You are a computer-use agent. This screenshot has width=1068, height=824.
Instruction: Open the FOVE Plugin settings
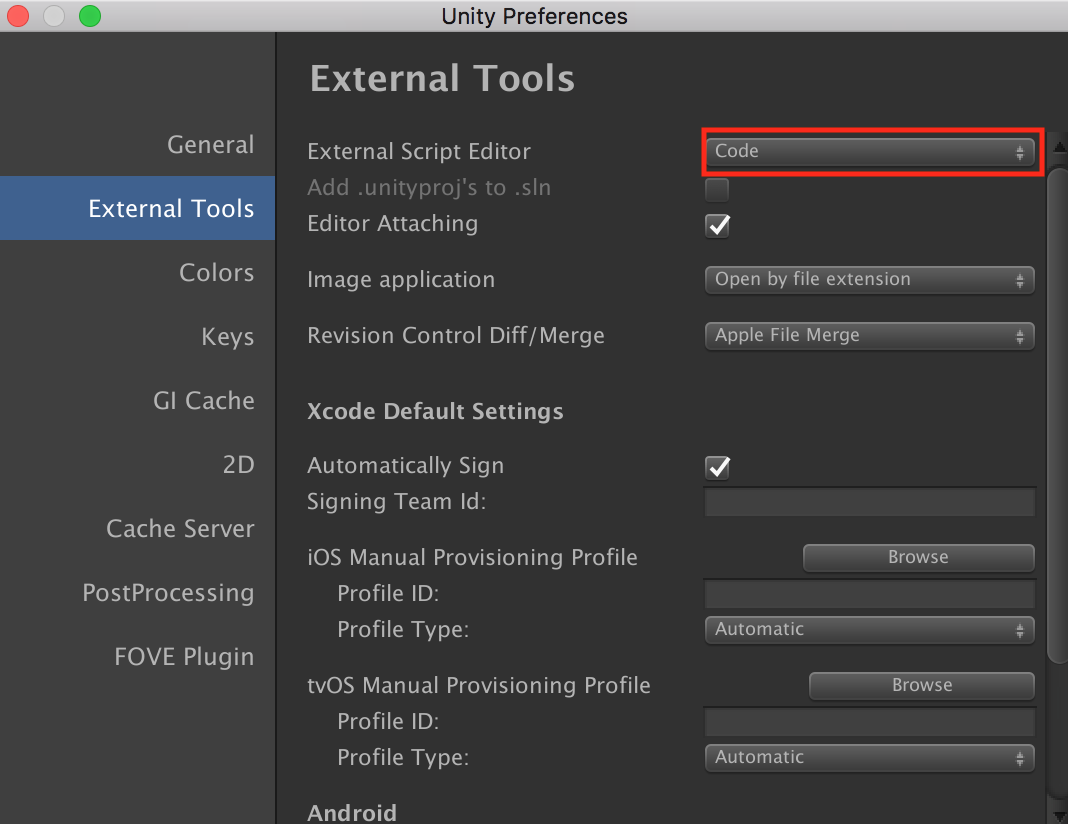pyautogui.click(x=184, y=656)
